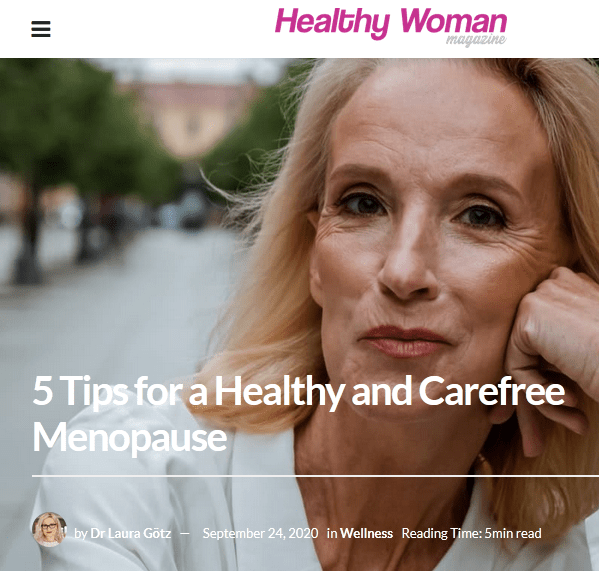599x571 pixels.
Task: Open the Wellness category link
Action: pos(366,533)
